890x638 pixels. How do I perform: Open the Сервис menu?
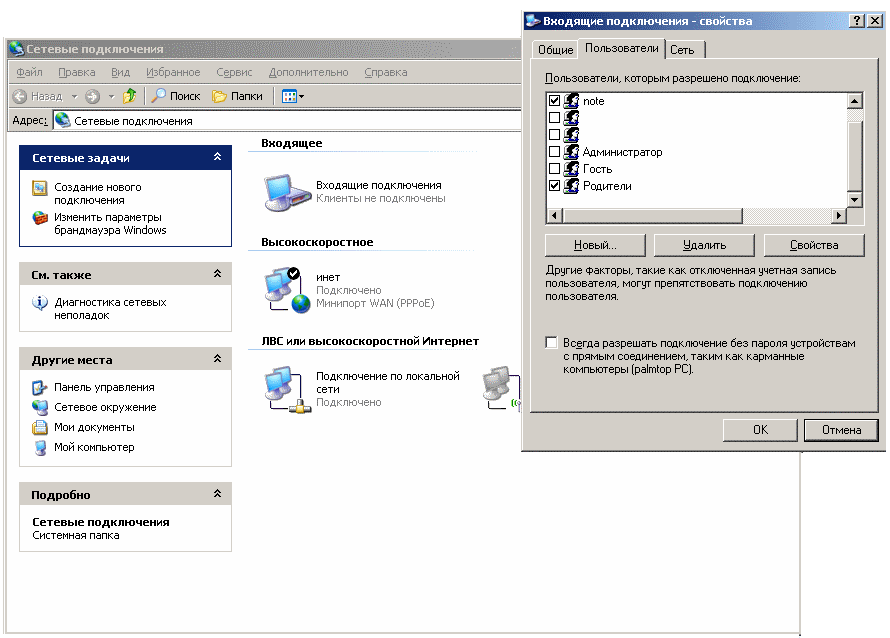pyautogui.click(x=234, y=72)
